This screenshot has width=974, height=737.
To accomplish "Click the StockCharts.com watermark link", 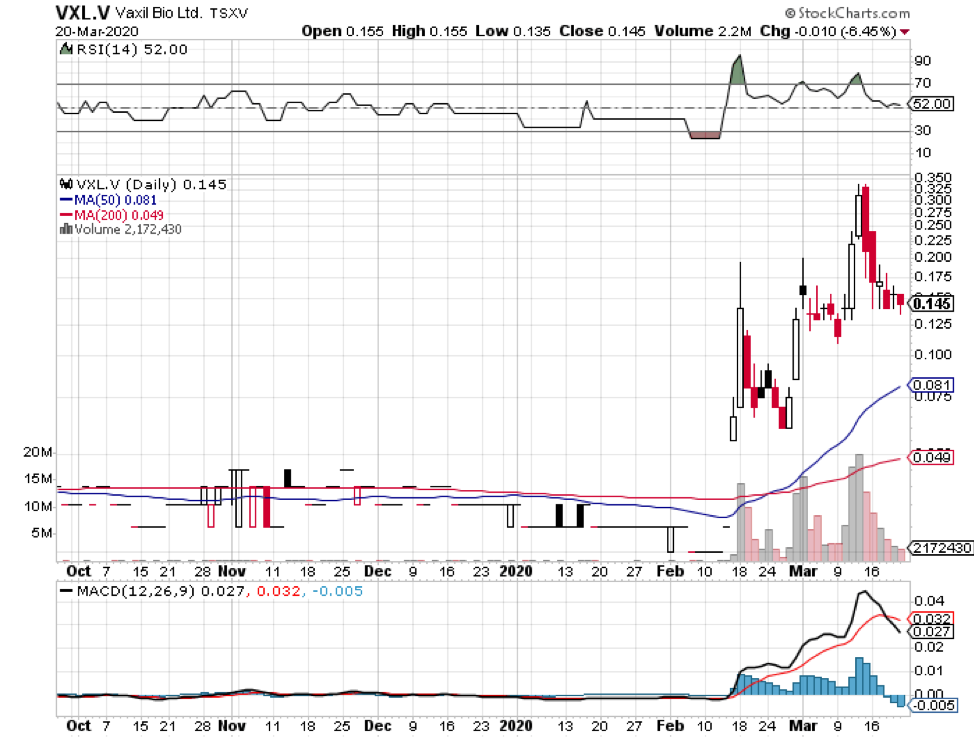I will [853, 14].
